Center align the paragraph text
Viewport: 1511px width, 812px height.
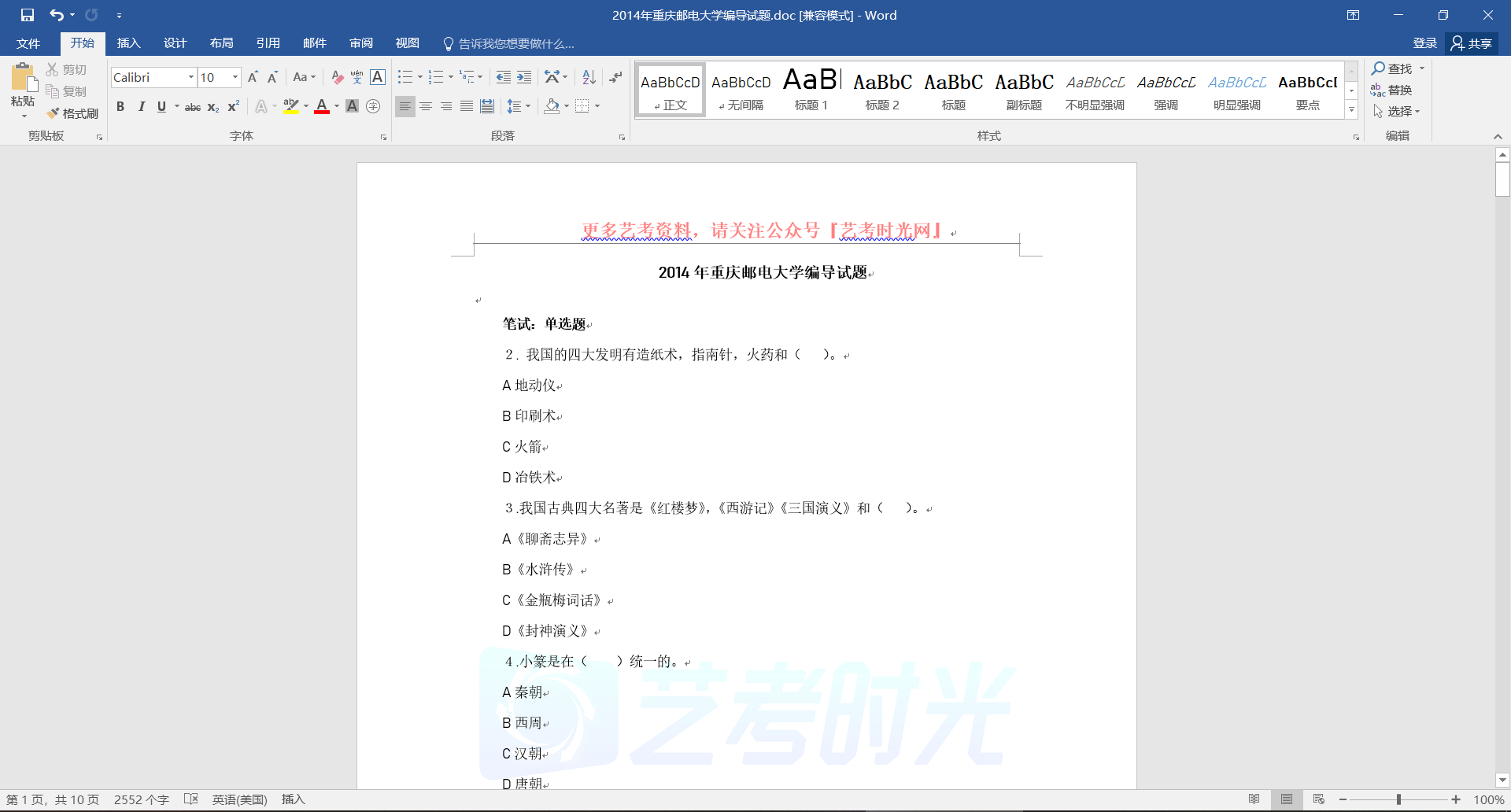pyautogui.click(x=426, y=106)
